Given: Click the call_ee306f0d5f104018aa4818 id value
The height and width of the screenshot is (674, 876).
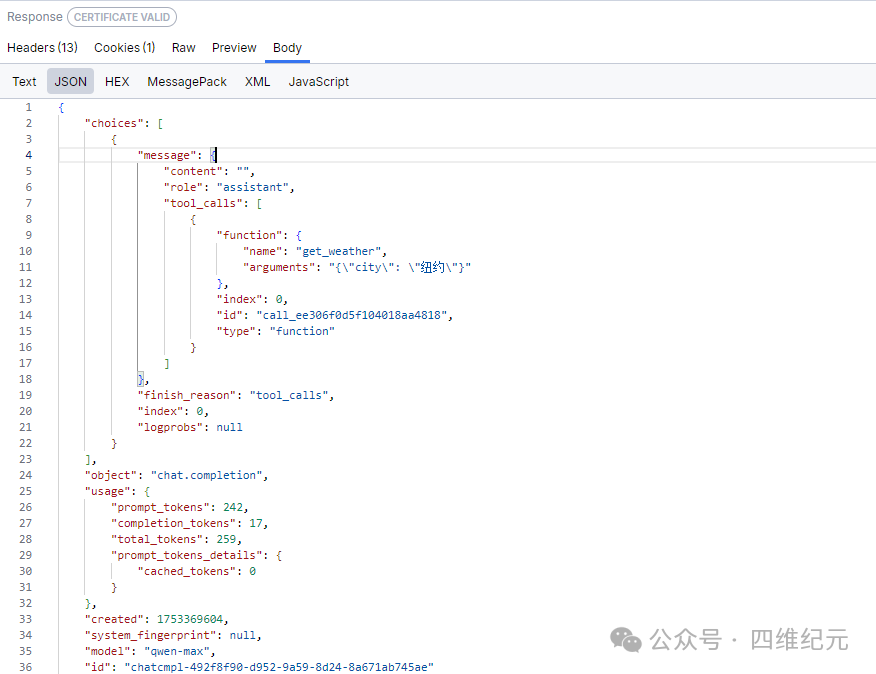Looking at the screenshot, I should click(351, 315).
